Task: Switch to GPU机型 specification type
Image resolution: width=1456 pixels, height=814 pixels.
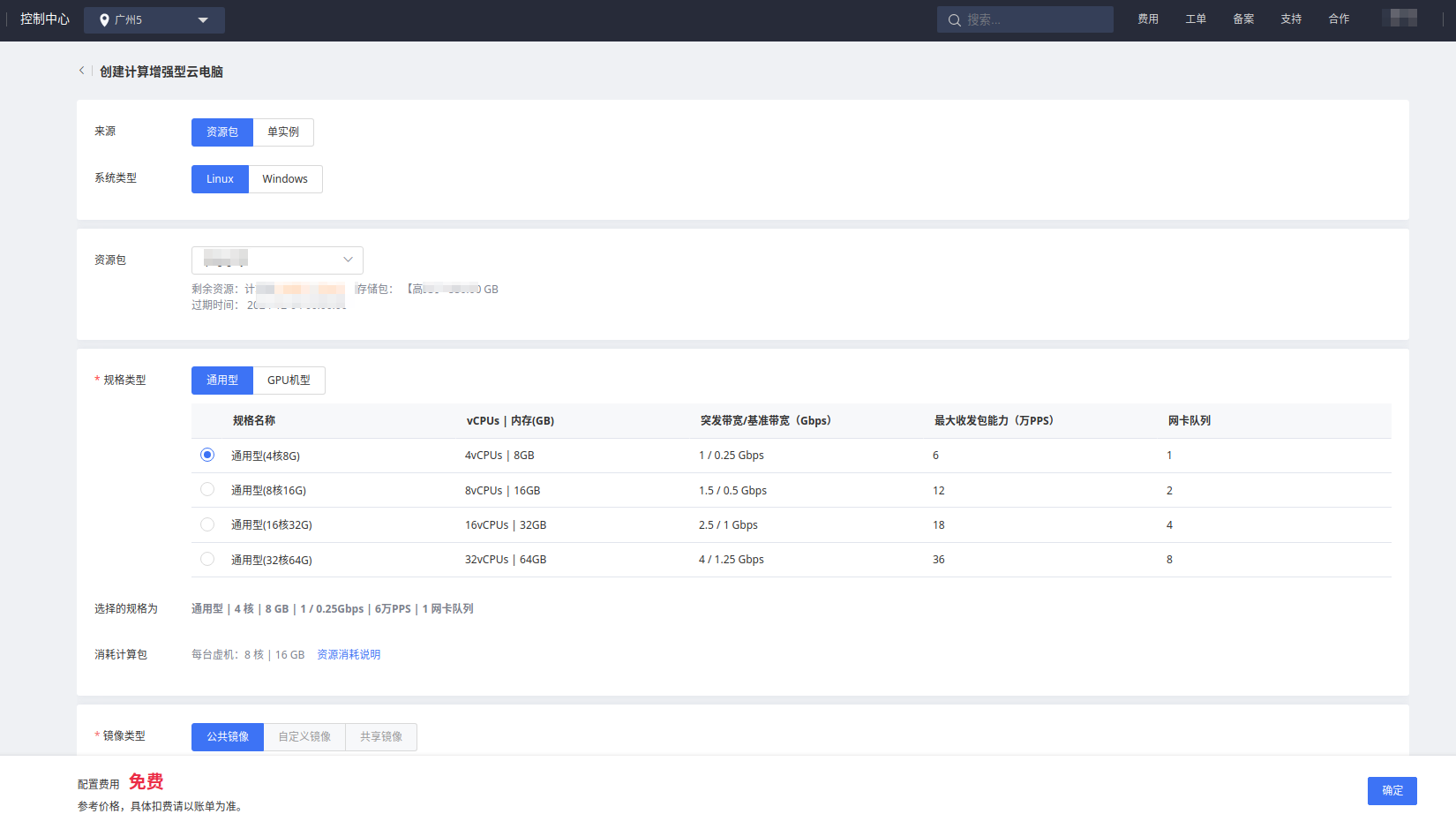Action: click(289, 381)
